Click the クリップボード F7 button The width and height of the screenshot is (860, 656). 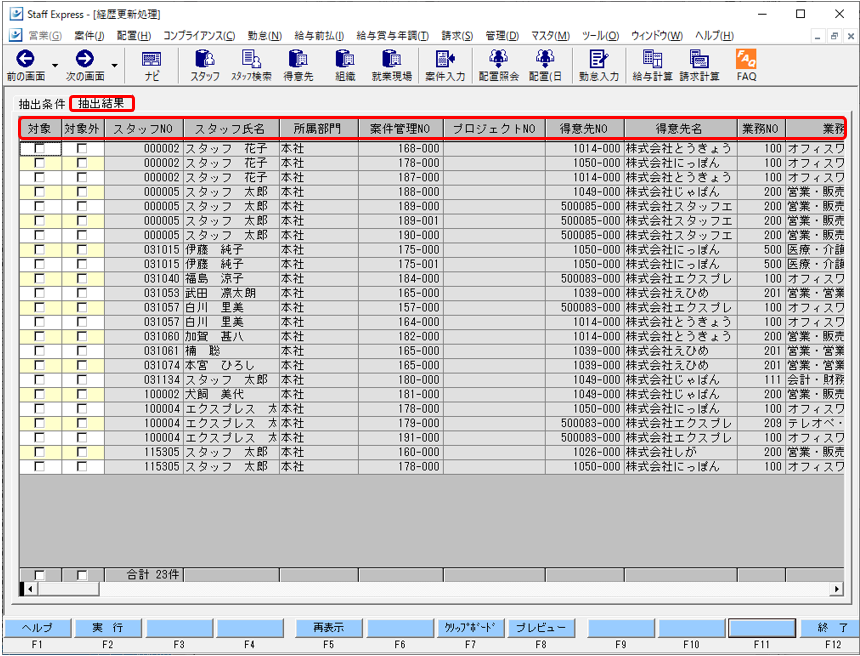click(x=470, y=627)
